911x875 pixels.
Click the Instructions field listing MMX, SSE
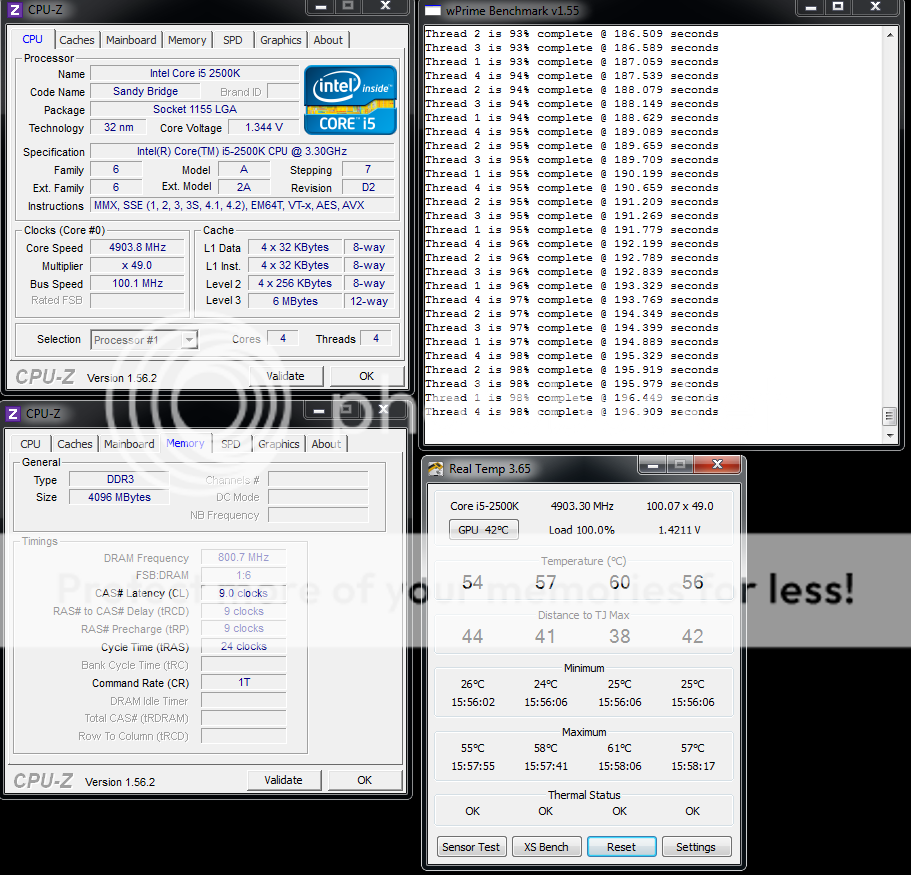click(x=242, y=205)
